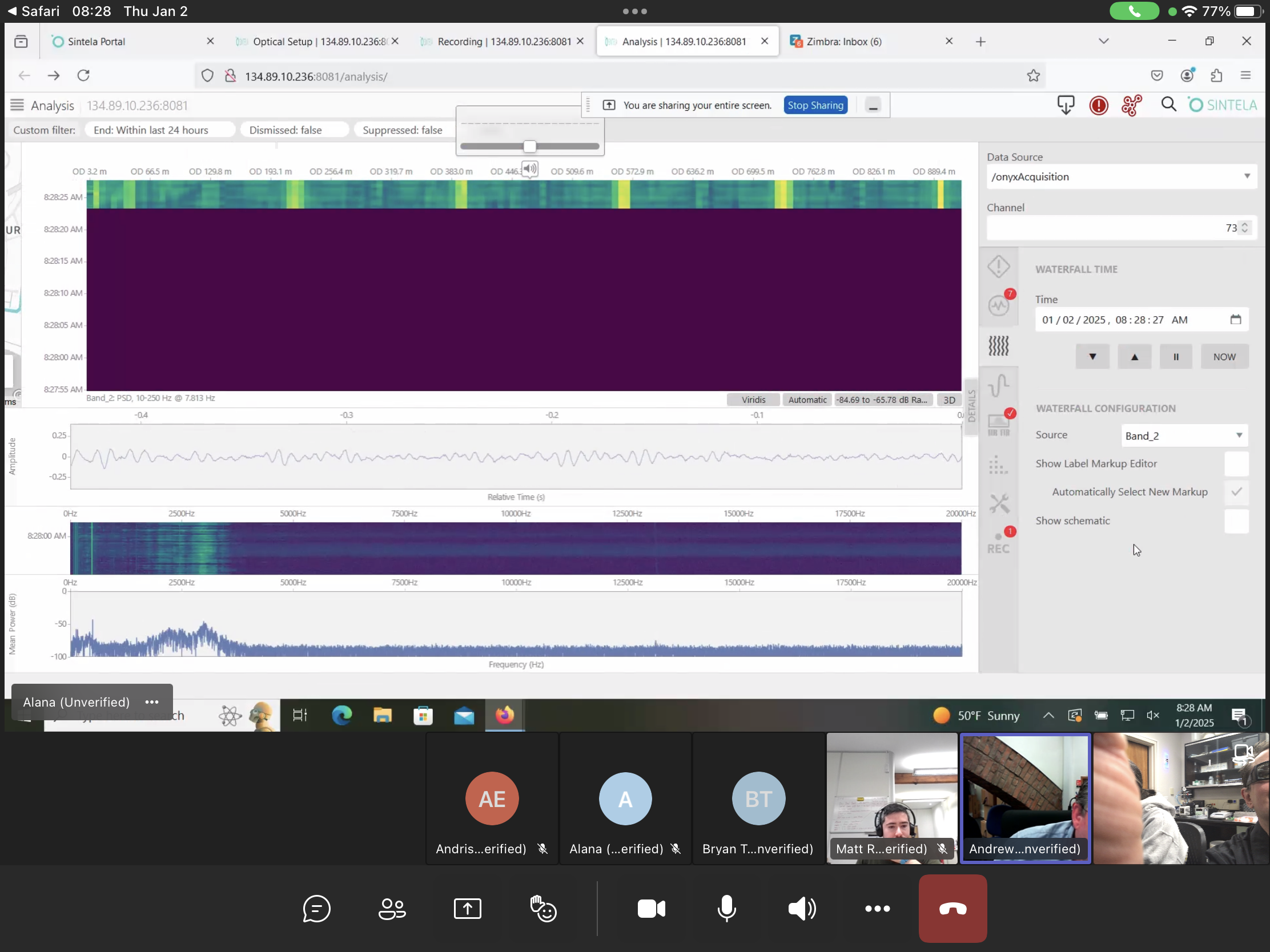This screenshot has height=952, width=1270.
Task: Switch to the Zimbra: Inbox (6) tab
Action: pyautogui.click(x=871, y=41)
